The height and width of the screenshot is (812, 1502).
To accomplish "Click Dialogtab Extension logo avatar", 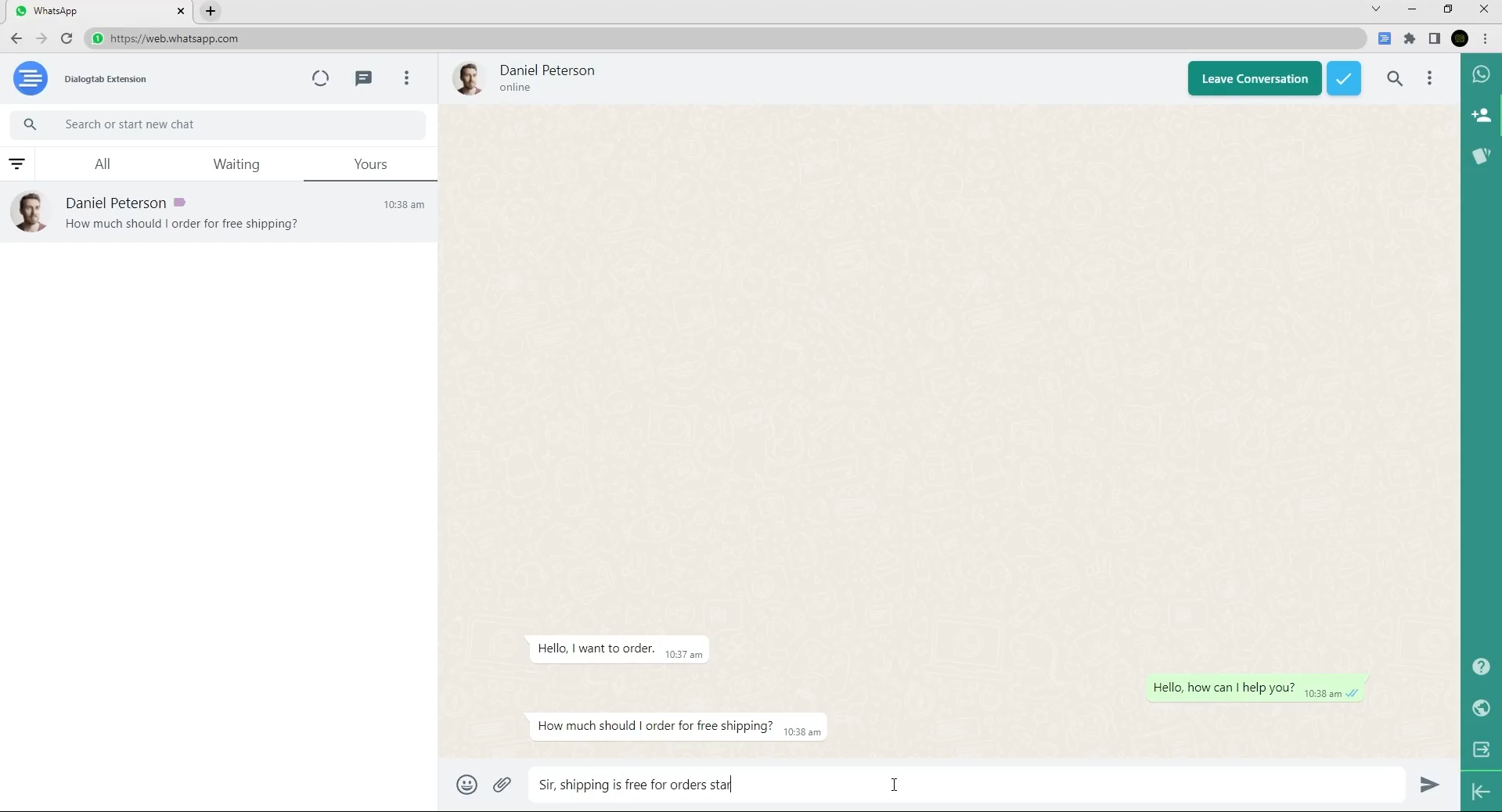I will [31, 78].
